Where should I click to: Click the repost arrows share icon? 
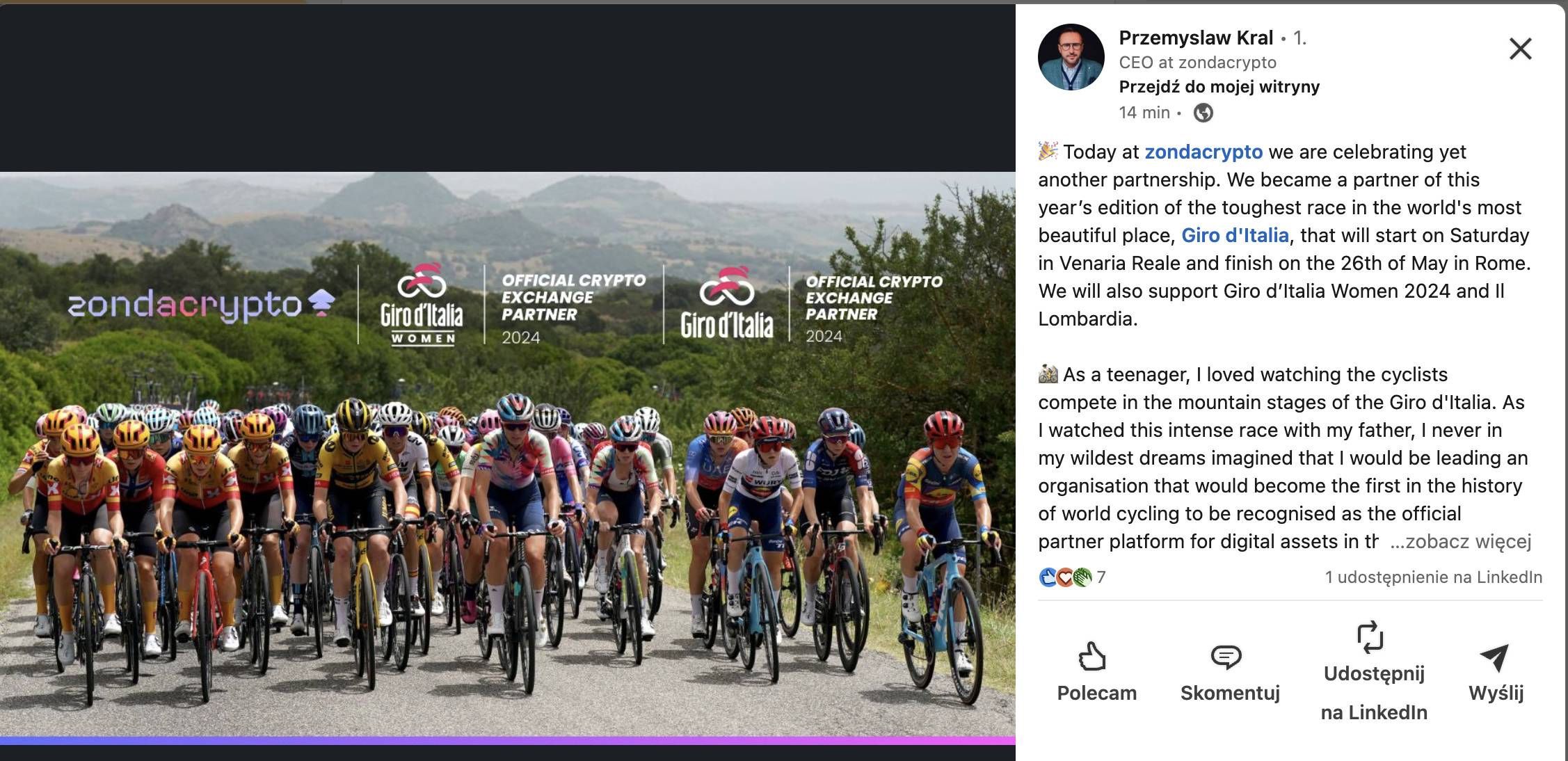coord(1370,636)
